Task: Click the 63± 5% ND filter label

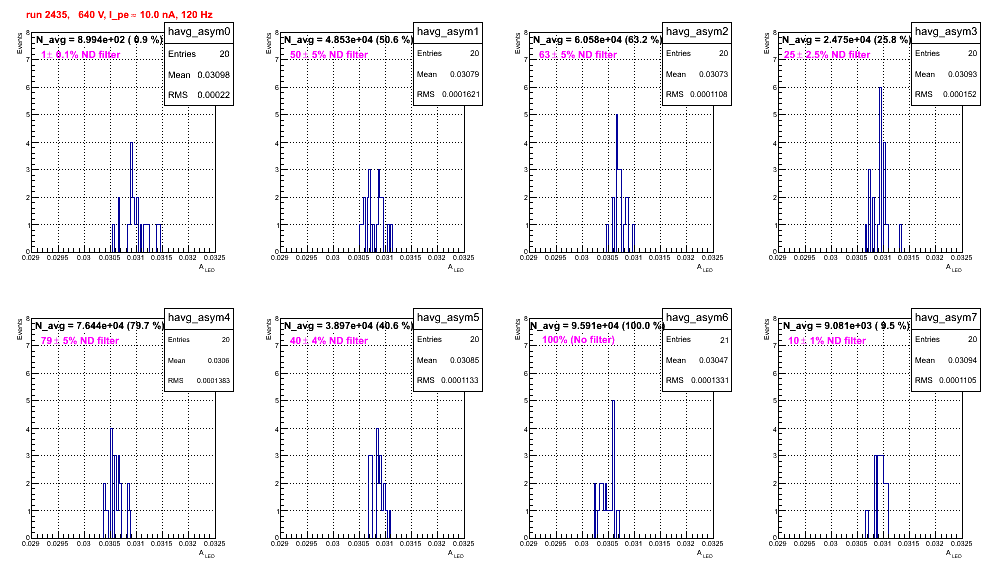Action: click(x=578, y=55)
